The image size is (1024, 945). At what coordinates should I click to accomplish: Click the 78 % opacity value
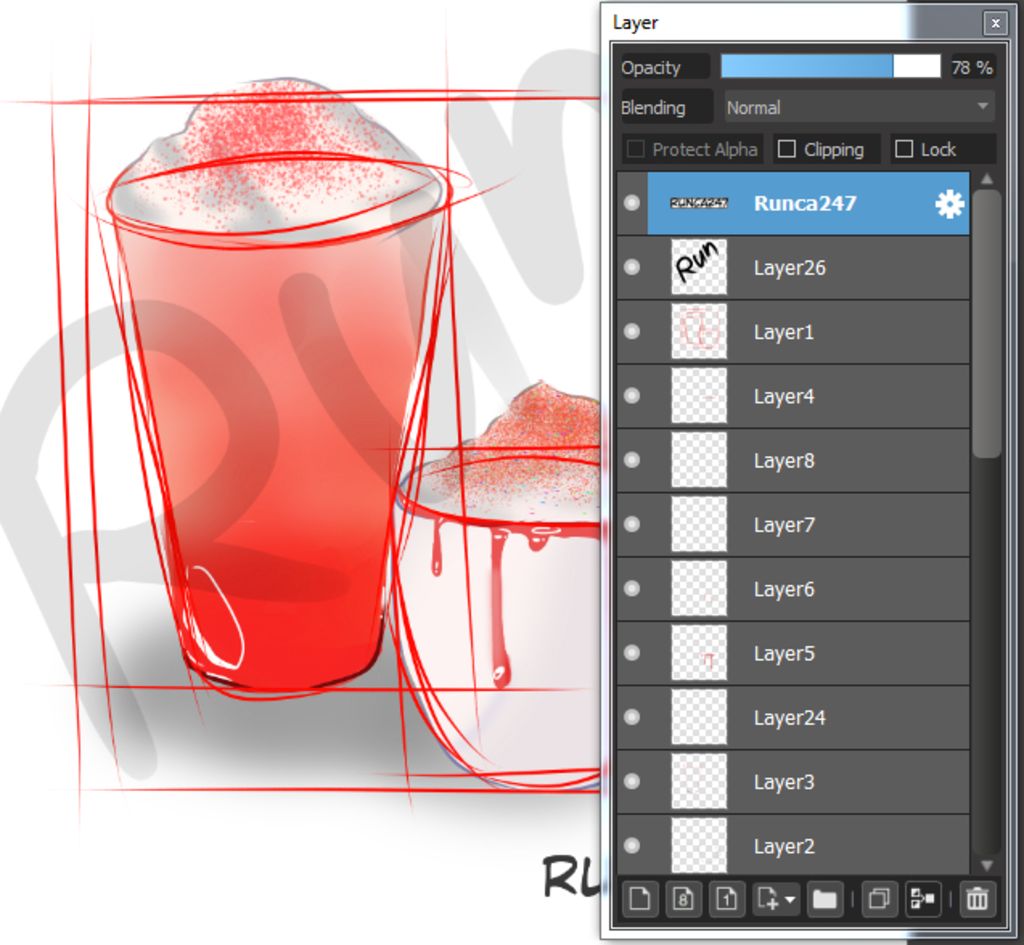click(971, 67)
